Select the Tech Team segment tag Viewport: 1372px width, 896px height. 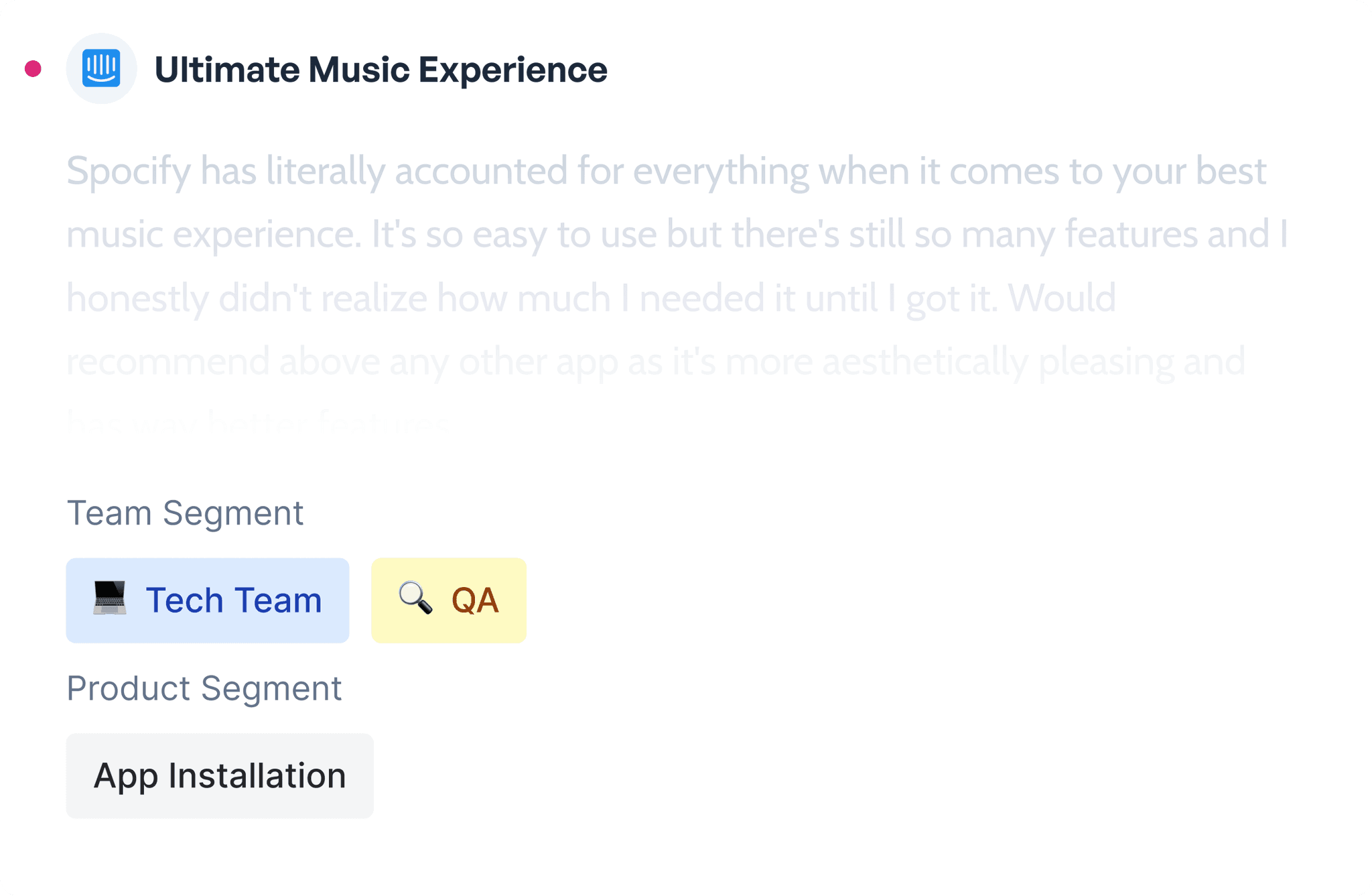click(x=207, y=600)
